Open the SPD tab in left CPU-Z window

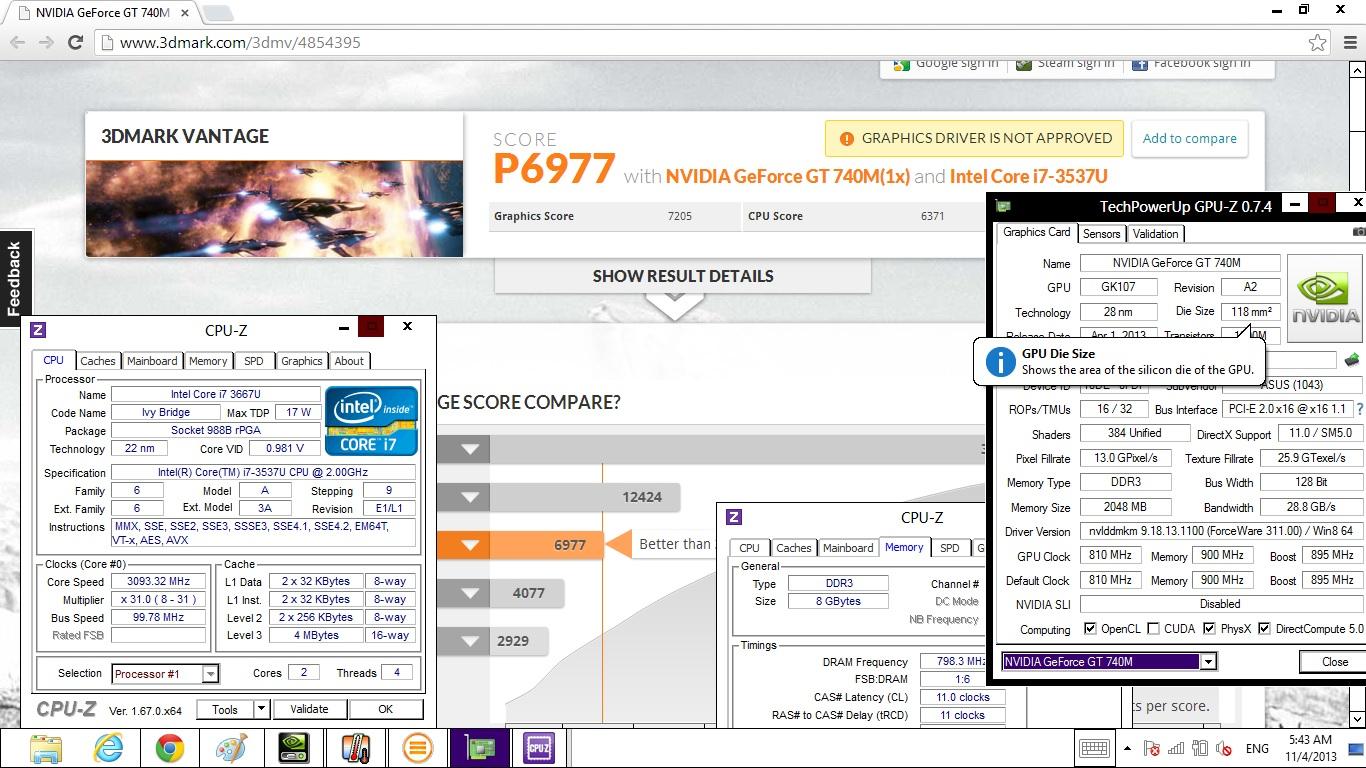coord(254,361)
